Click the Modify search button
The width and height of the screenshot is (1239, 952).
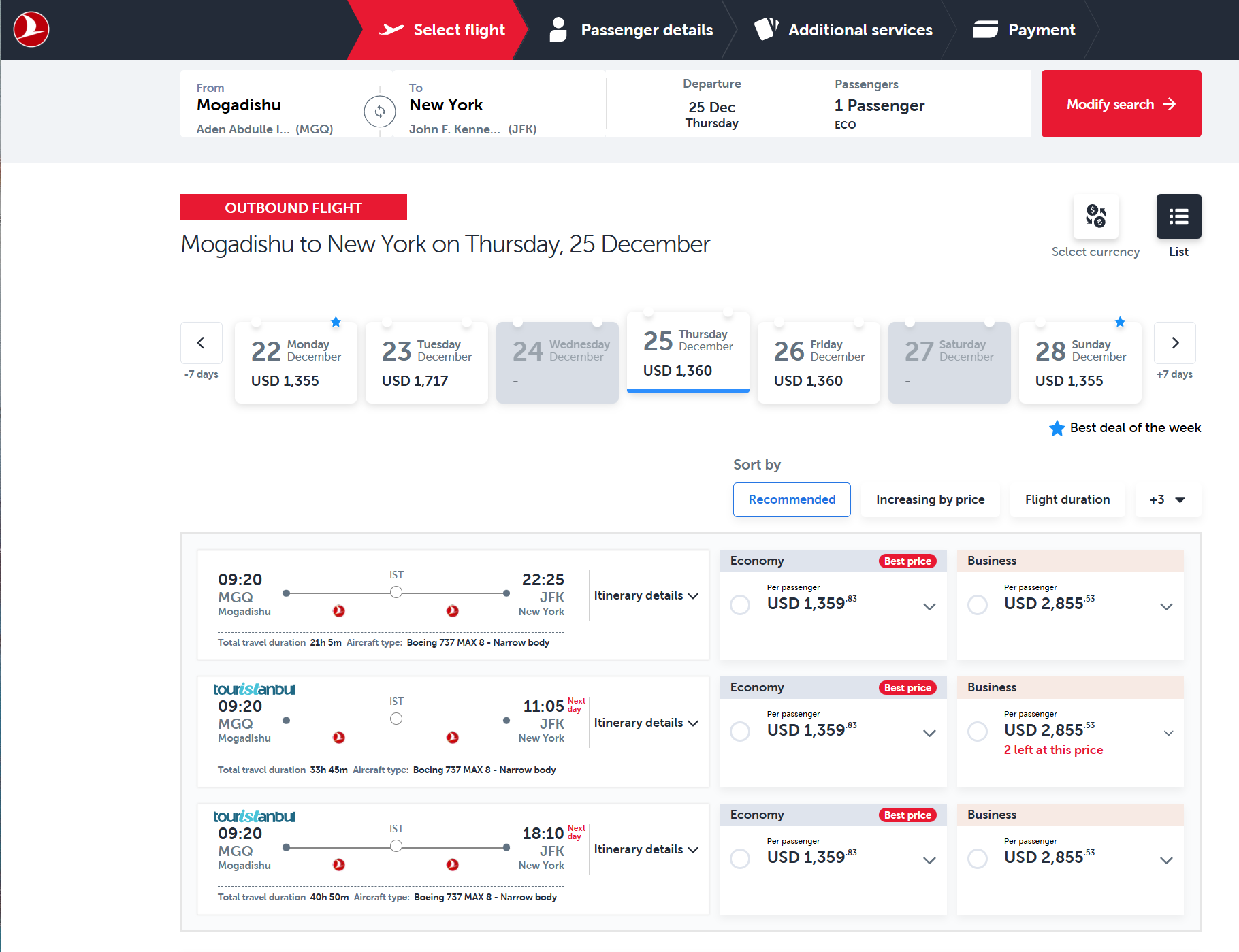(x=1121, y=104)
